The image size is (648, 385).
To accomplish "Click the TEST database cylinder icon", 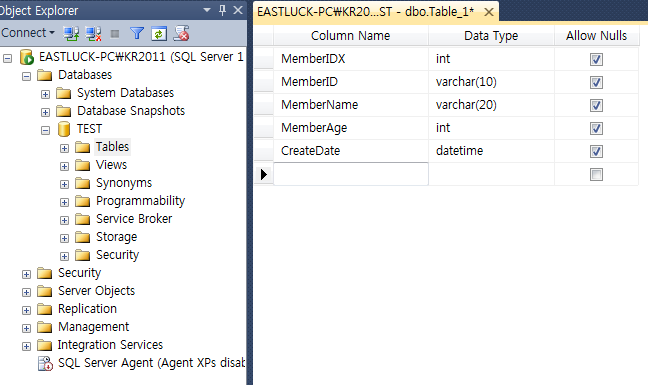I will [64, 129].
